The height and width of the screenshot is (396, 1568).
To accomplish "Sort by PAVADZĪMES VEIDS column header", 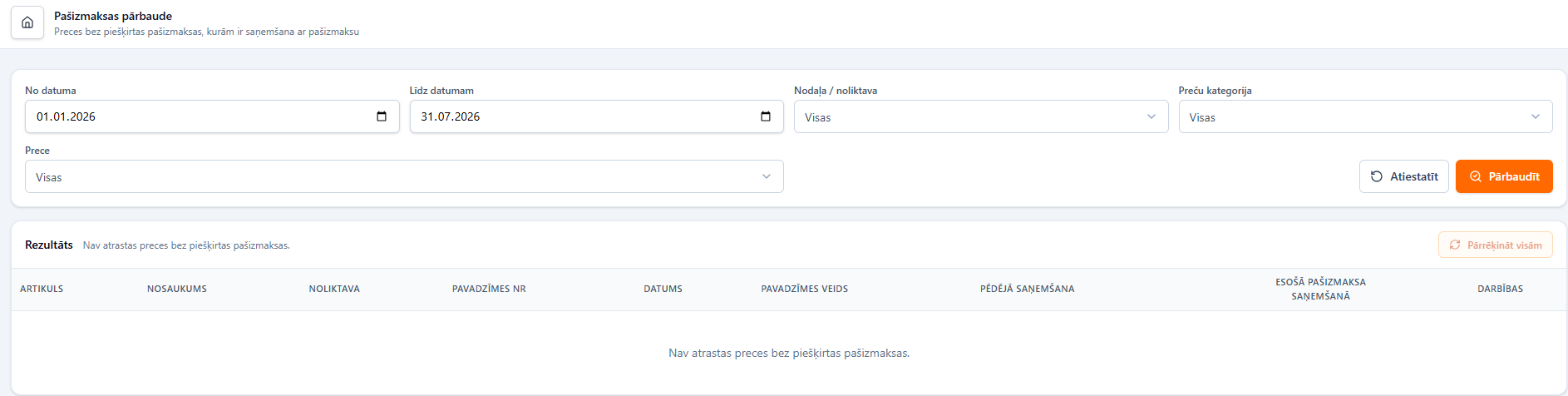I will click(805, 289).
